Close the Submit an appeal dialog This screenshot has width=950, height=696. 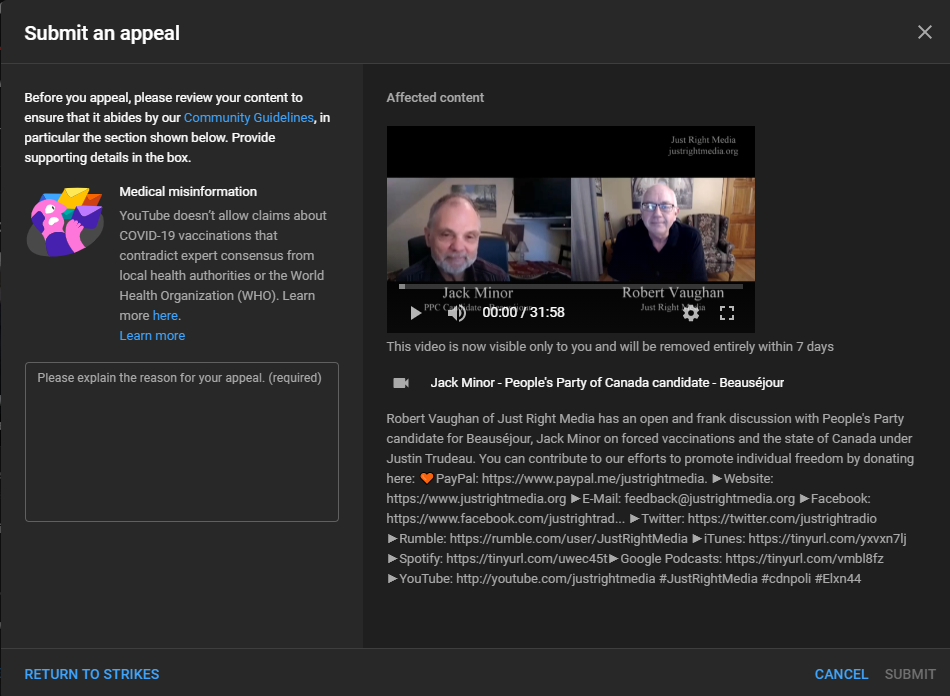(x=925, y=32)
